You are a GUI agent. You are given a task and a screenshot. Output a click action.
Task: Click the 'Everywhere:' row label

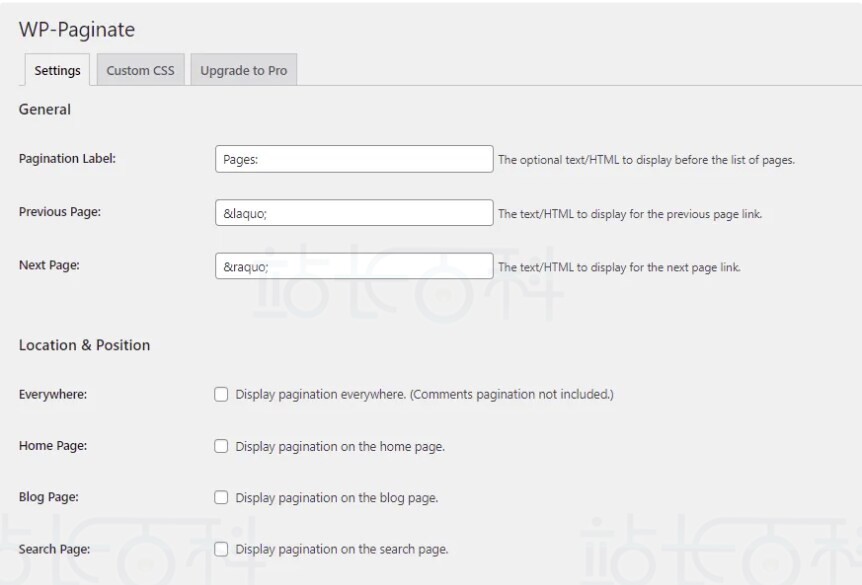click(53, 394)
